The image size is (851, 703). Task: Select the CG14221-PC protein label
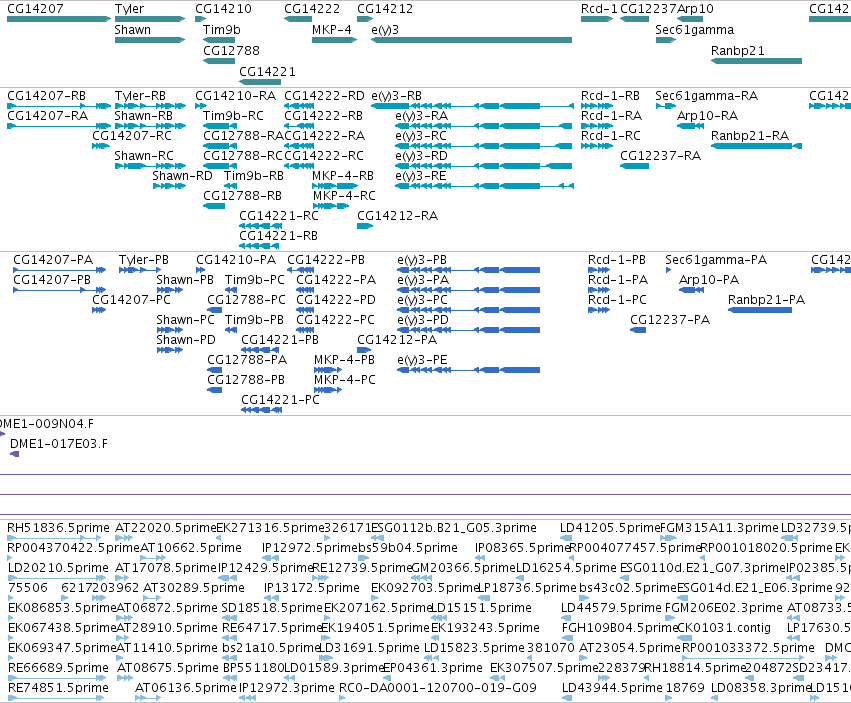coord(280,400)
